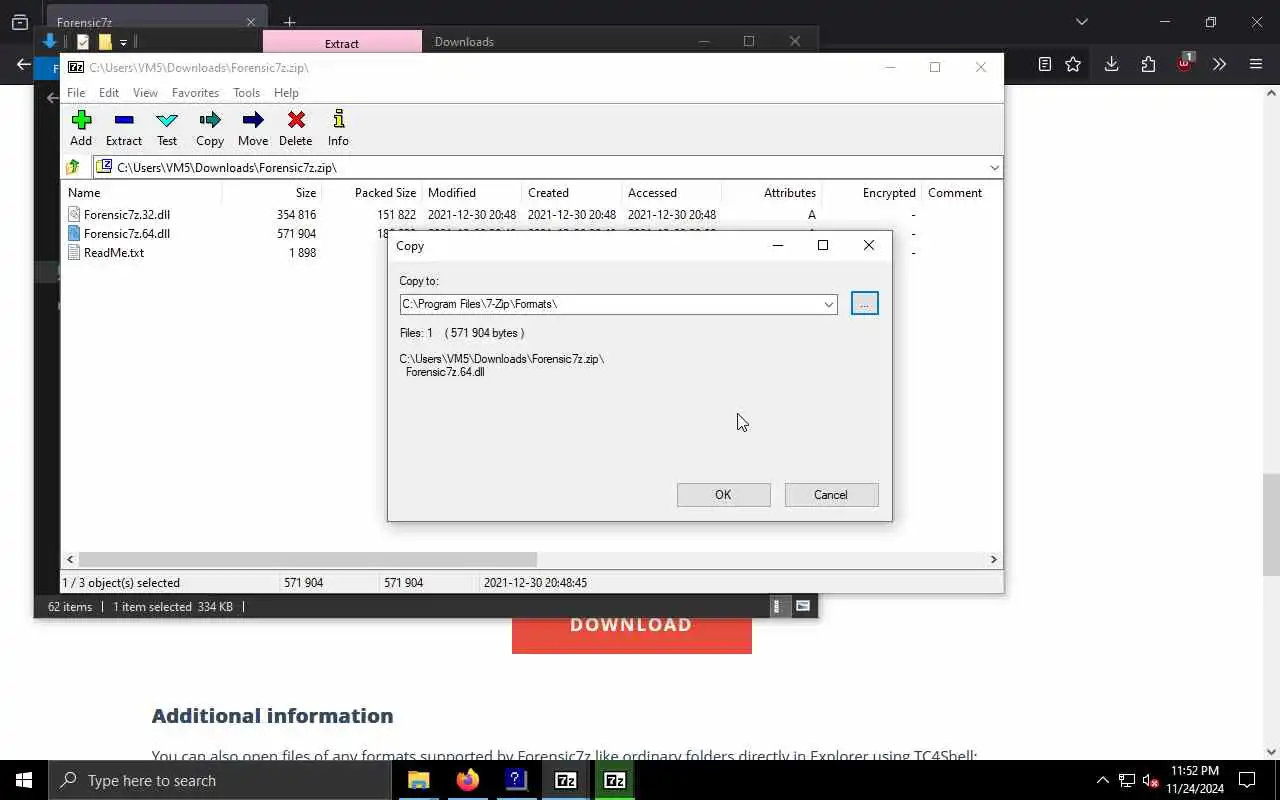Screen dimensions: 1280x800
Task: Open the Edit menu in 7-Zip
Action: tap(109, 92)
